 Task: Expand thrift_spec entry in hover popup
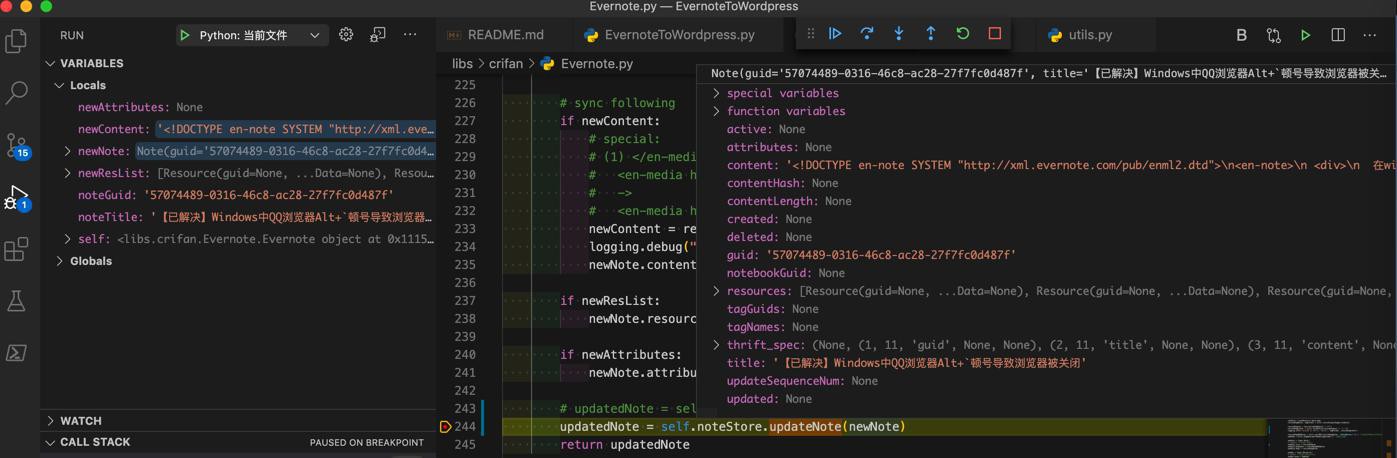tap(716, 345)
